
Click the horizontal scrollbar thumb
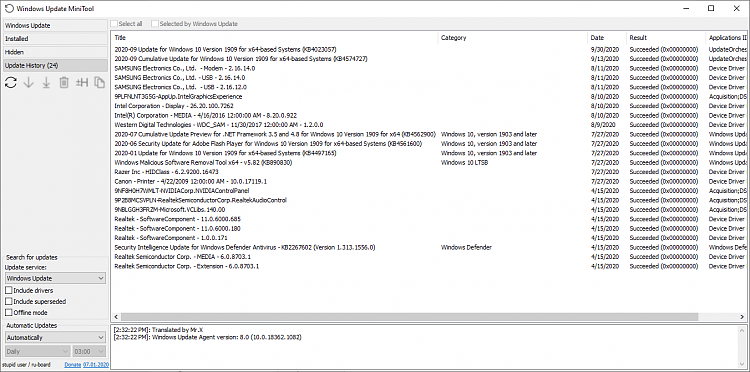(409, 317)
